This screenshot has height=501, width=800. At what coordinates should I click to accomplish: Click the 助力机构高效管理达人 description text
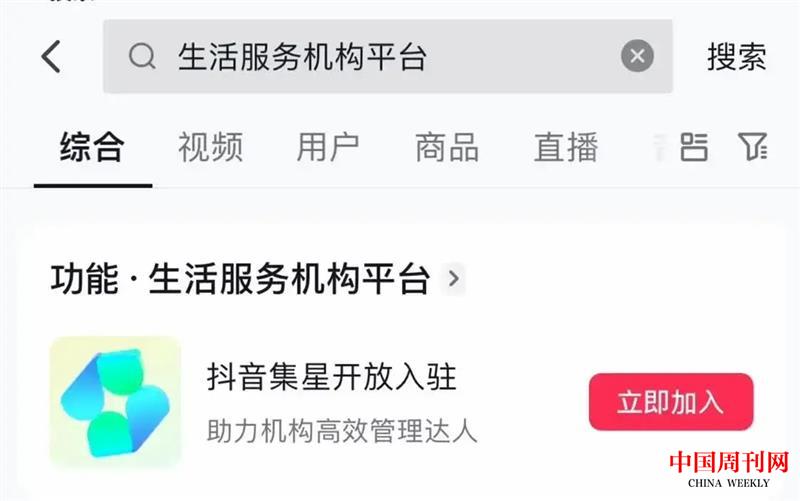[x=342, y=431]
